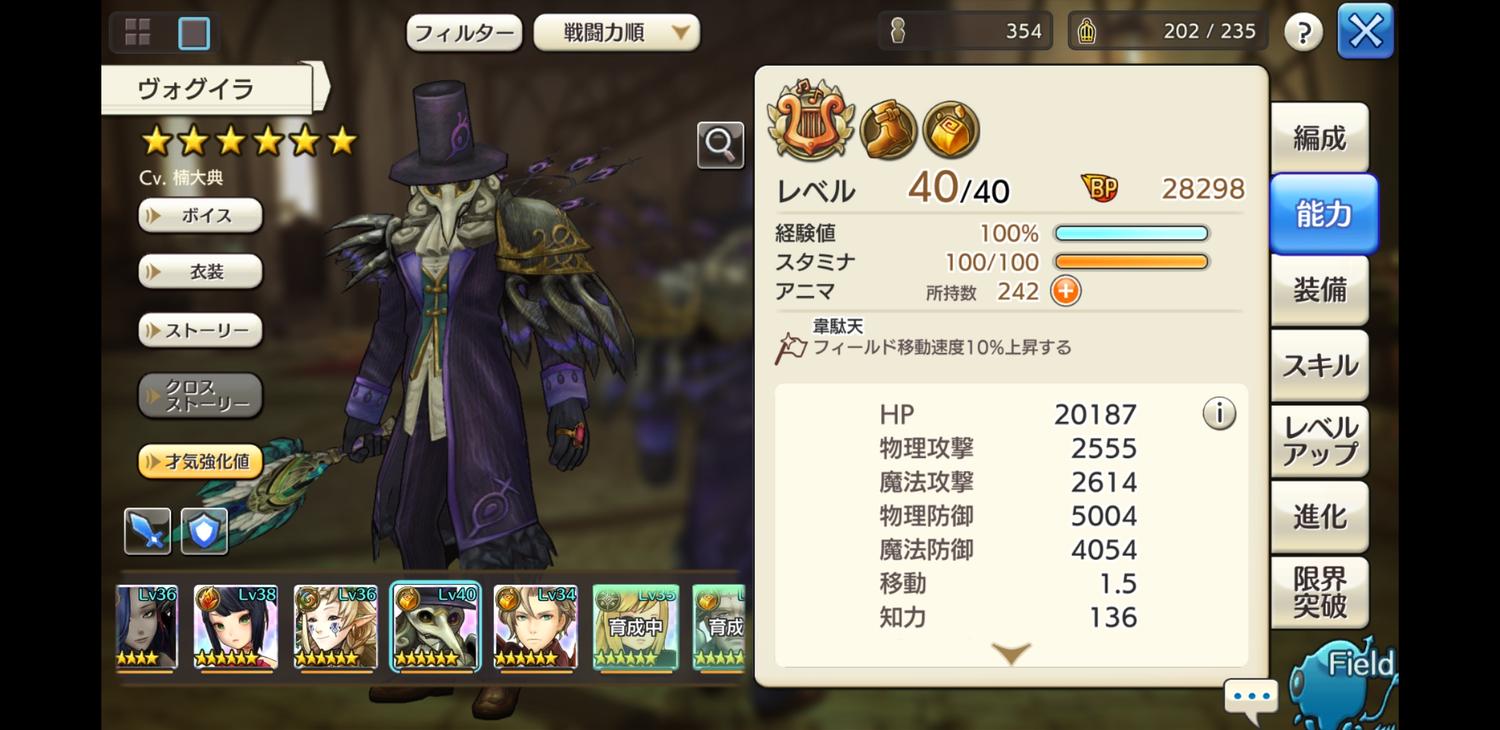Switch to the 装備 tab
Screen dimensions: 1500x730
1320,290
